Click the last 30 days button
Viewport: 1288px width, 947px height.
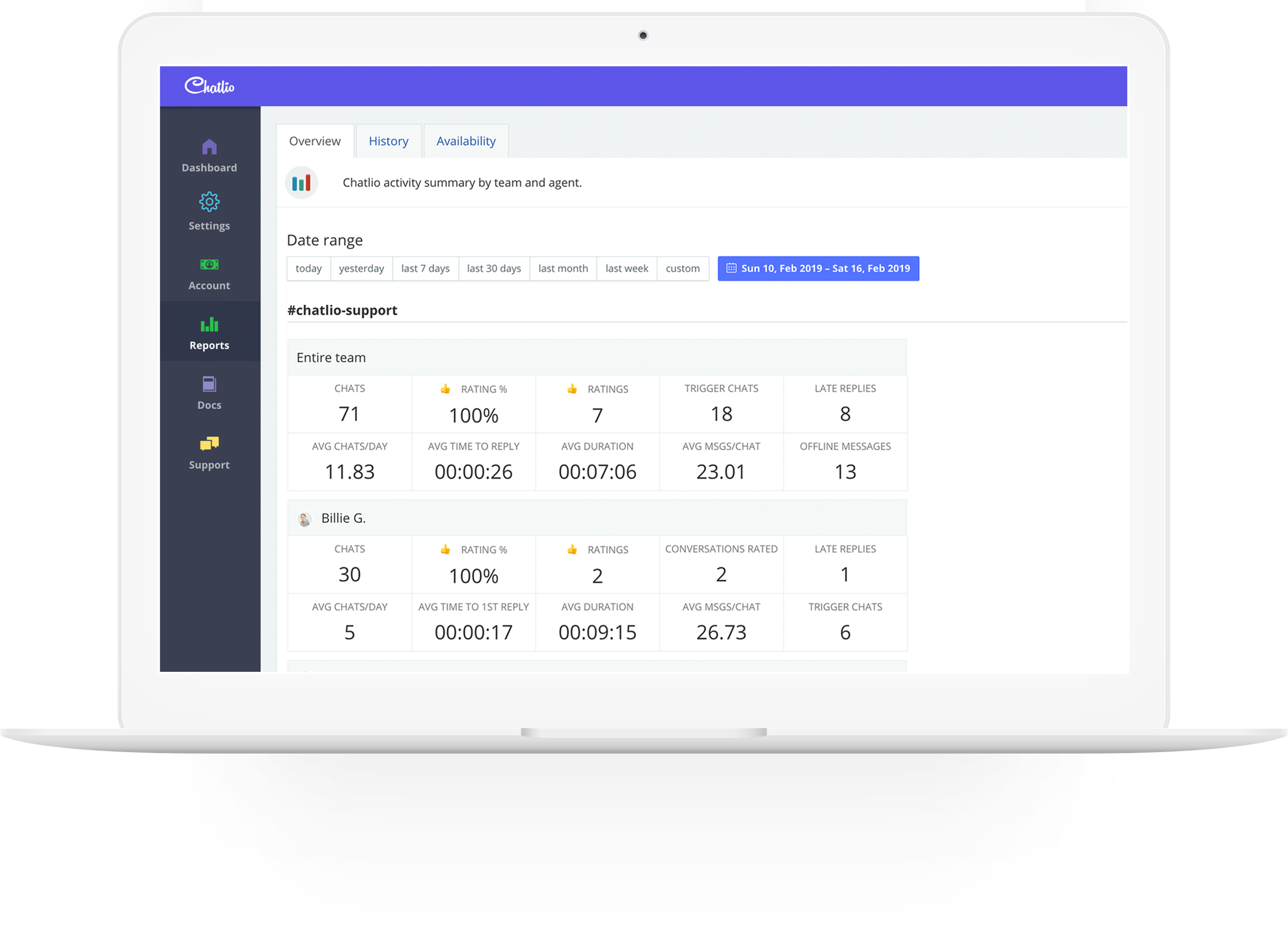[x=492, y=268]
